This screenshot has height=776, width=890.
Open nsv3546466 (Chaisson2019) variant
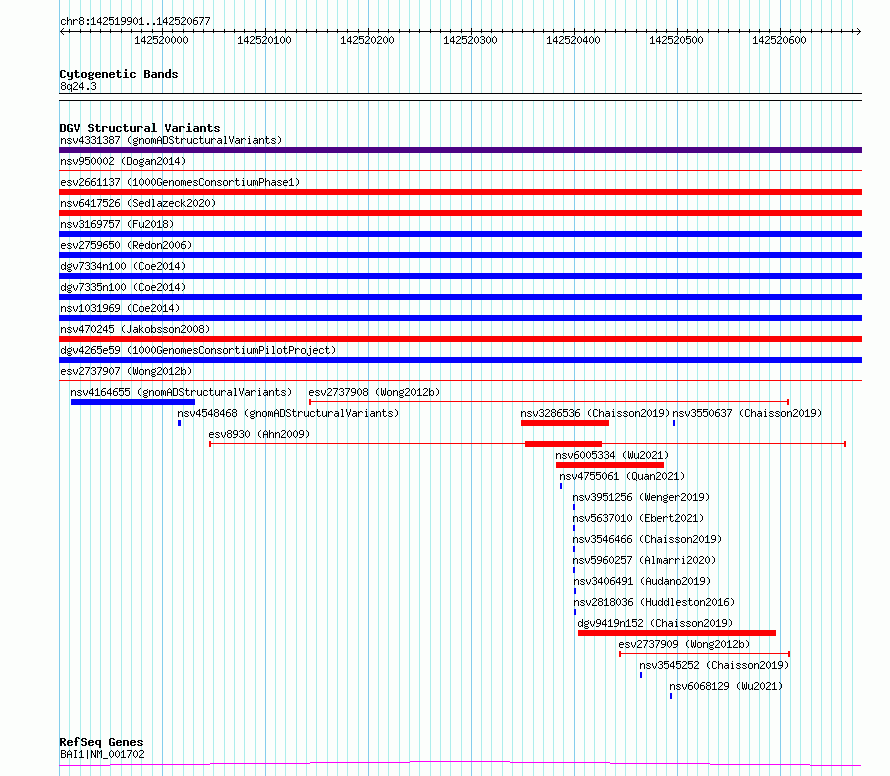pyautogui.click(x=647, y=539)
